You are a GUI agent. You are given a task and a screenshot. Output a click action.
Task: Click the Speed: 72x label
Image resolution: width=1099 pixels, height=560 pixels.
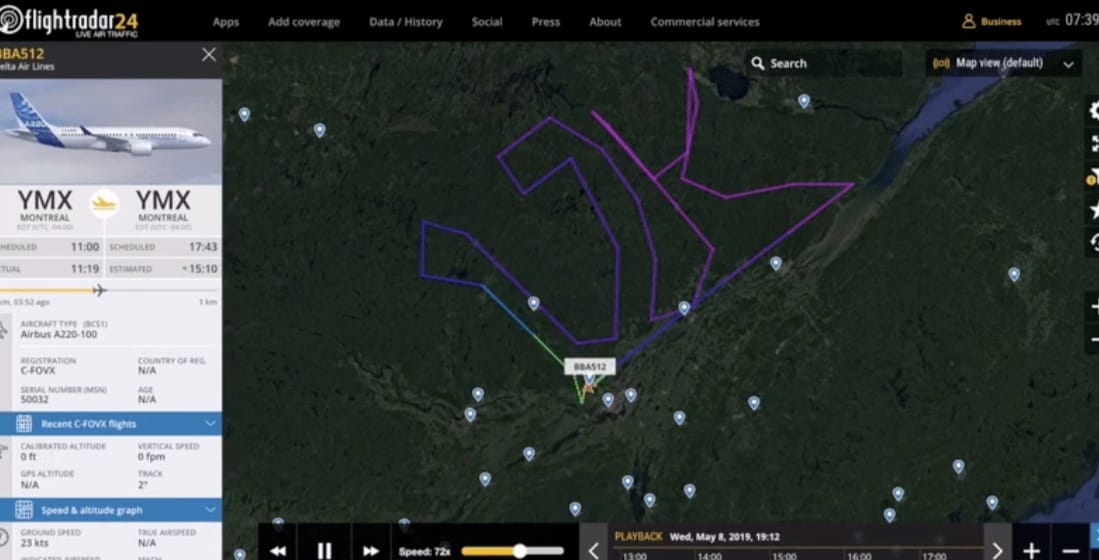424,552
